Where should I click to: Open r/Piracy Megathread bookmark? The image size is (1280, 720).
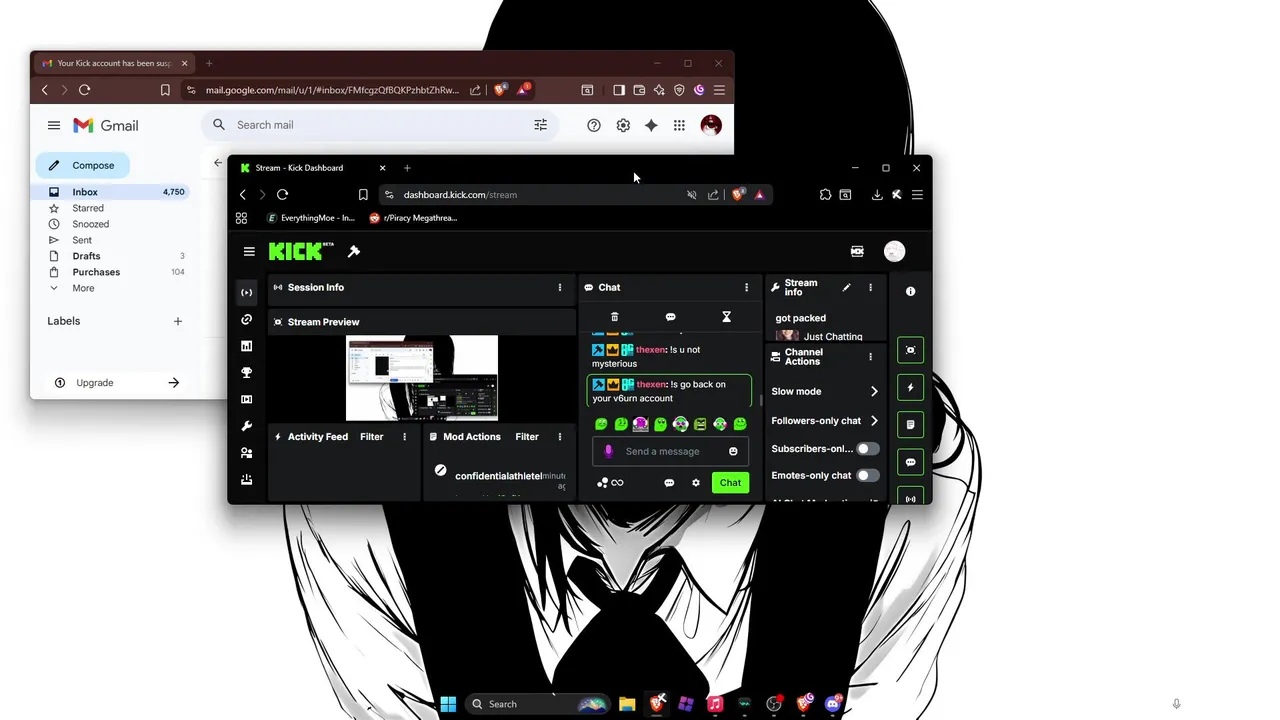click(413, 218)
